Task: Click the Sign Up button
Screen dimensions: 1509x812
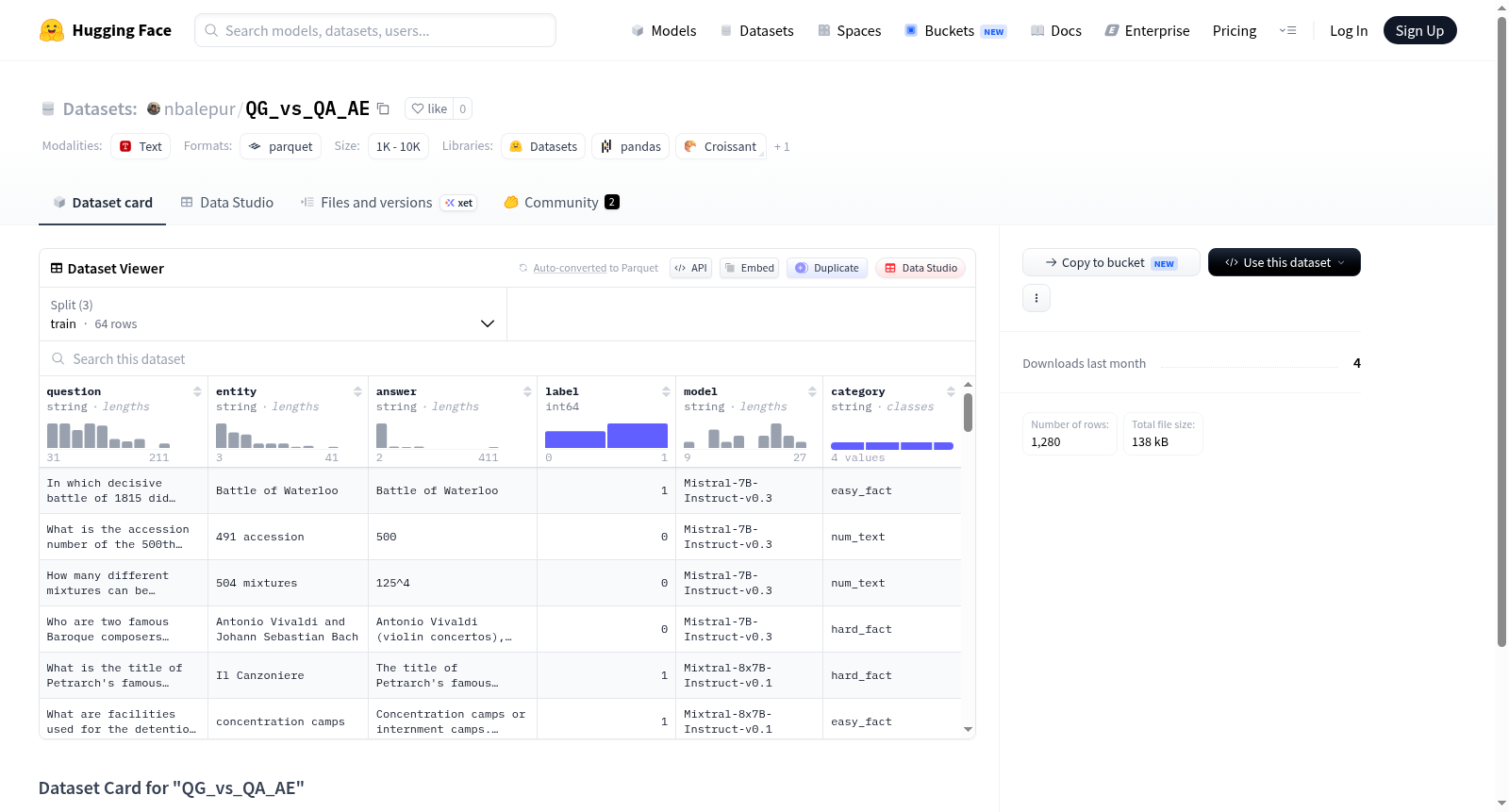Action: (x=1419, y=30)
